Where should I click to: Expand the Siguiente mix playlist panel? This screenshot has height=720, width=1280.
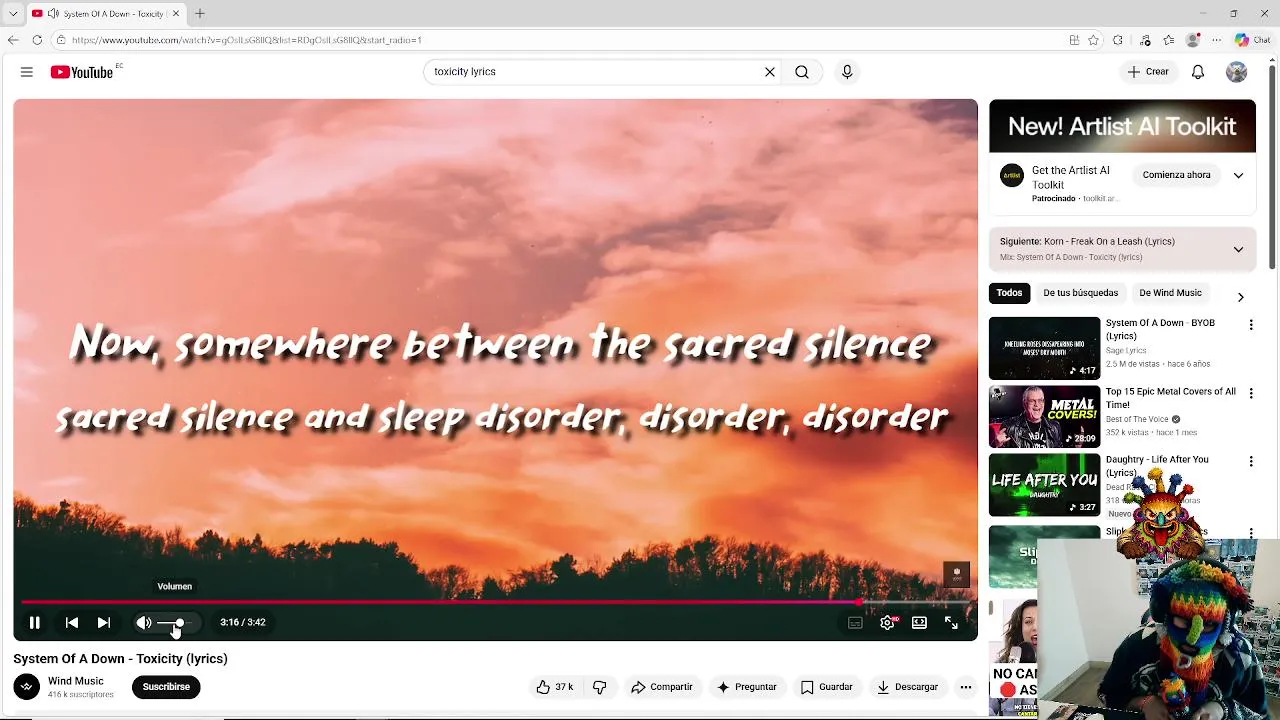tap(1238, 249)
